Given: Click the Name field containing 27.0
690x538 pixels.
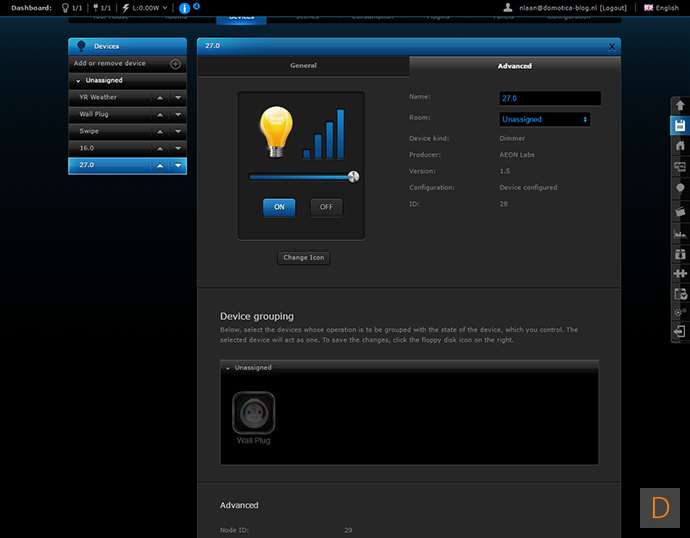Looking at the screenshot, I should point(549,99).
